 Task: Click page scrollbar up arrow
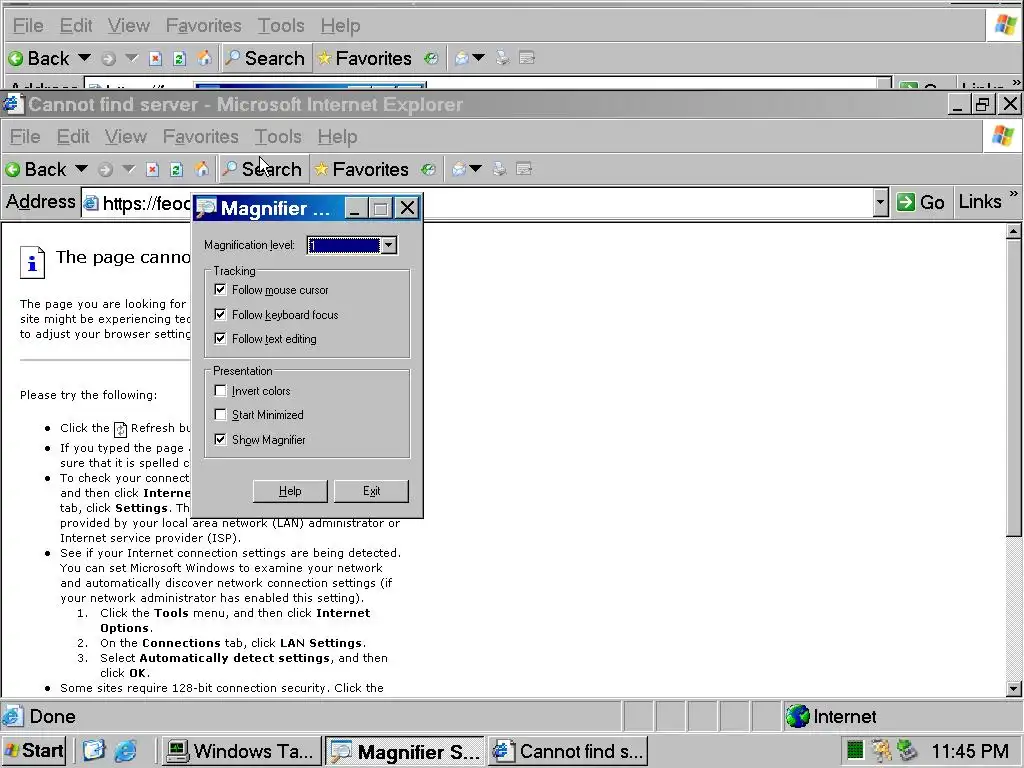coord(1014,231)
